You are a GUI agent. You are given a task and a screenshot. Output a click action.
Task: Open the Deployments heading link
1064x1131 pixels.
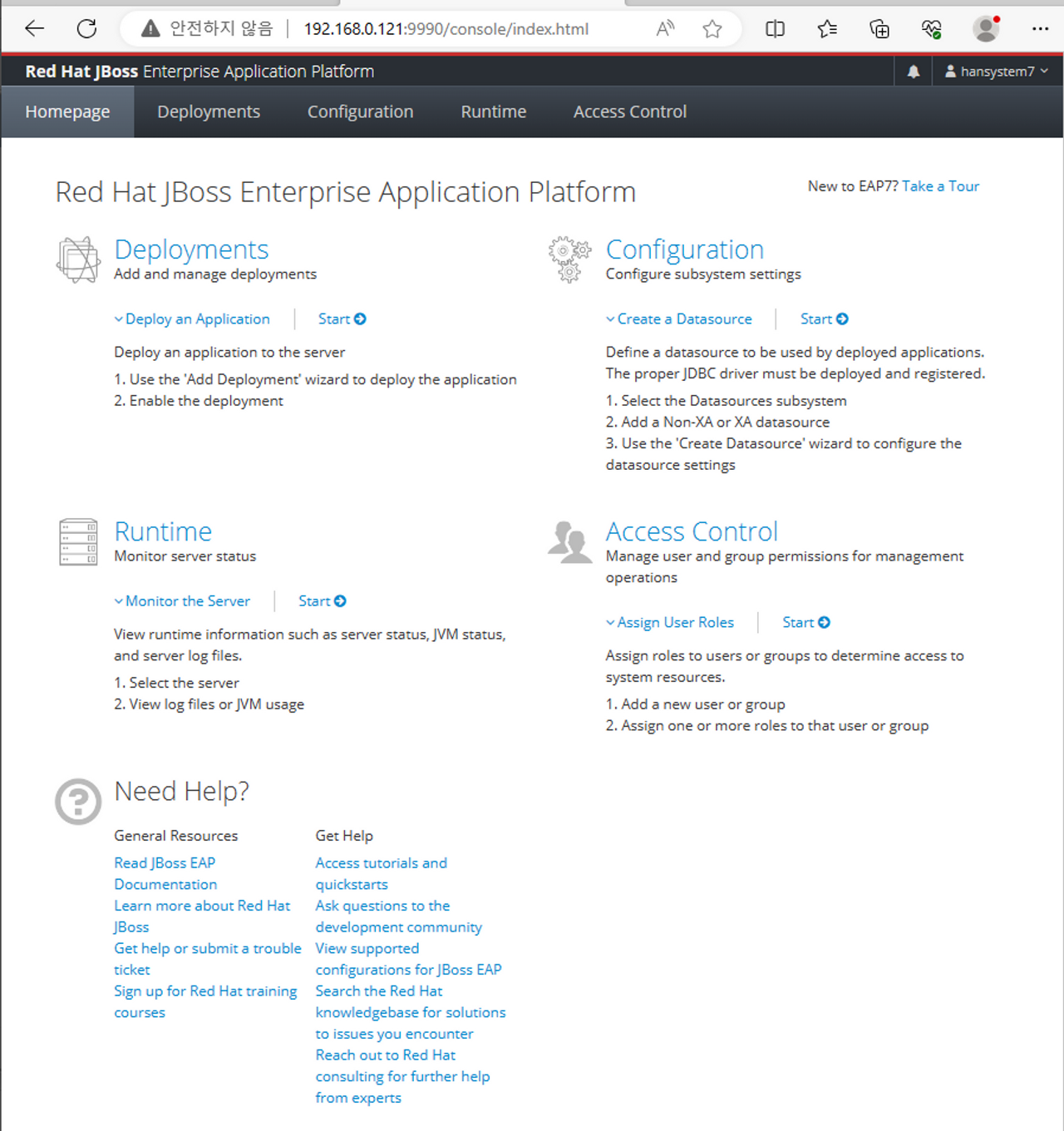point(191,249)
